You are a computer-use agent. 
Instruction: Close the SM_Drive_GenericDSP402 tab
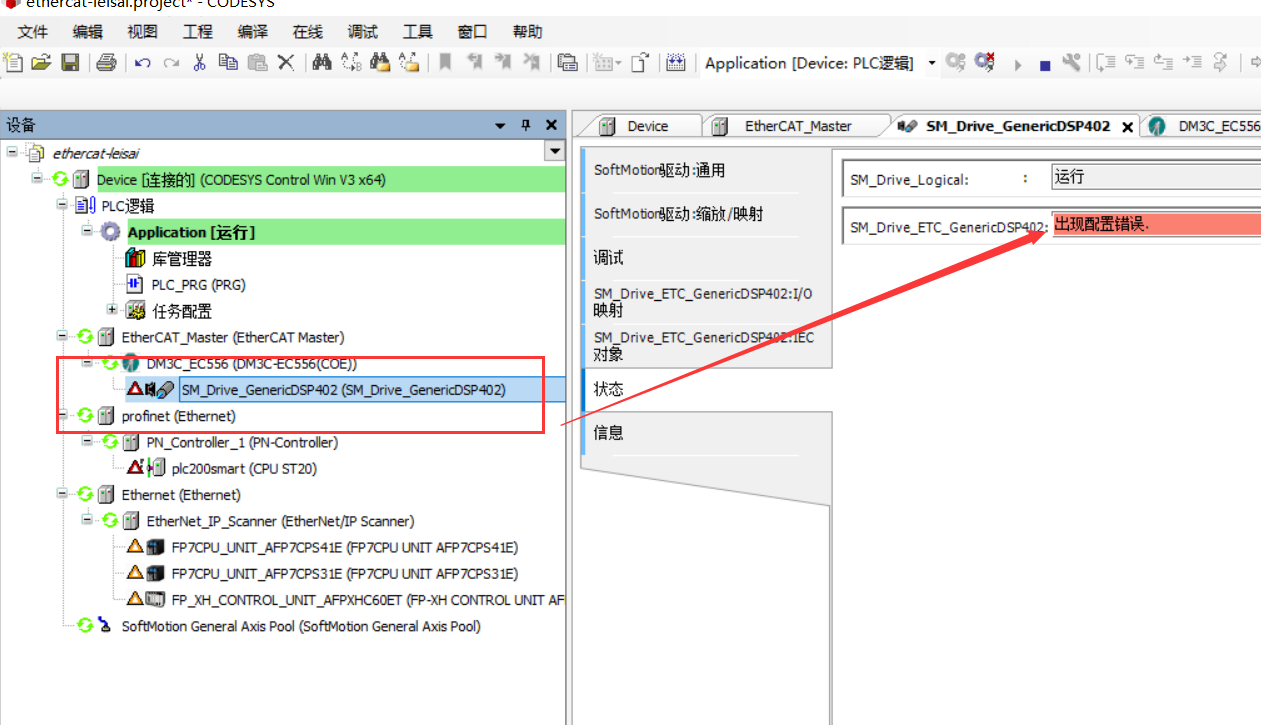click(1127, 127)
